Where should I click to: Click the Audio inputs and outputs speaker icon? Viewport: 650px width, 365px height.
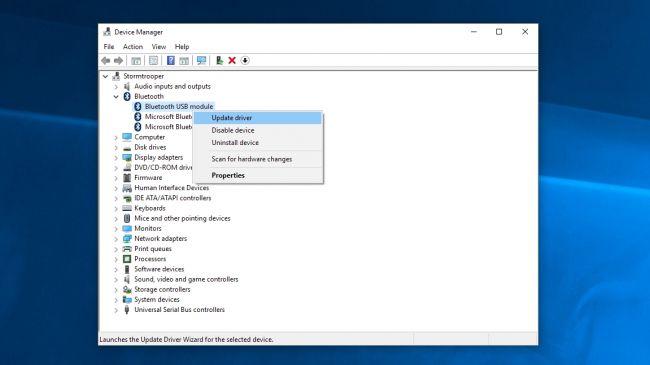[127, 86]
